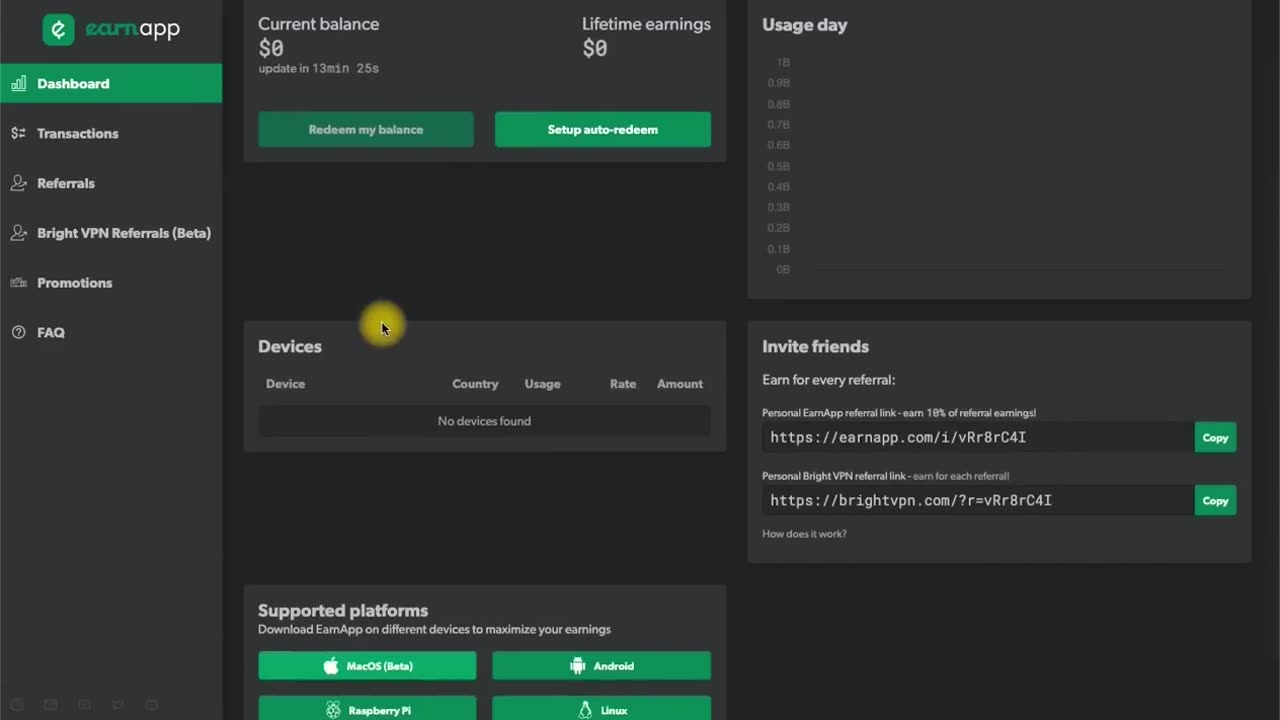Screen dimensions: 1280x720
Task: Click the mail icon at sidebar bottom
Action: tap(50, 705)
